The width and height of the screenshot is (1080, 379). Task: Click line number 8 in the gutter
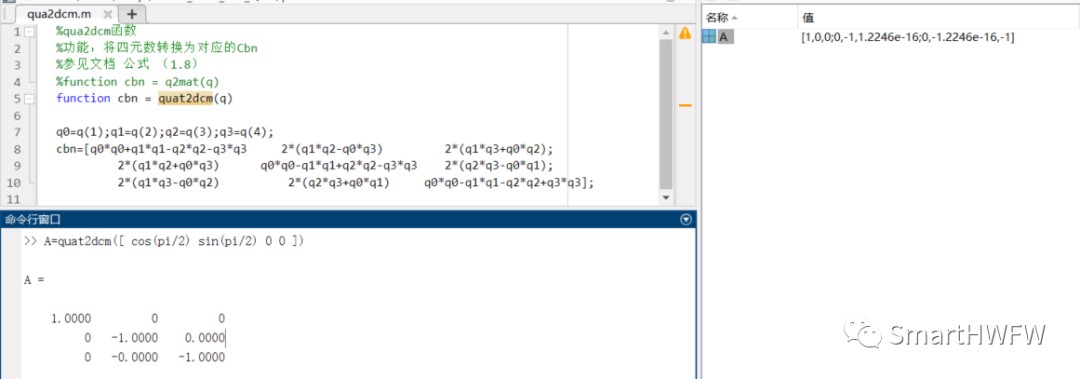click(x=17, y=150)
